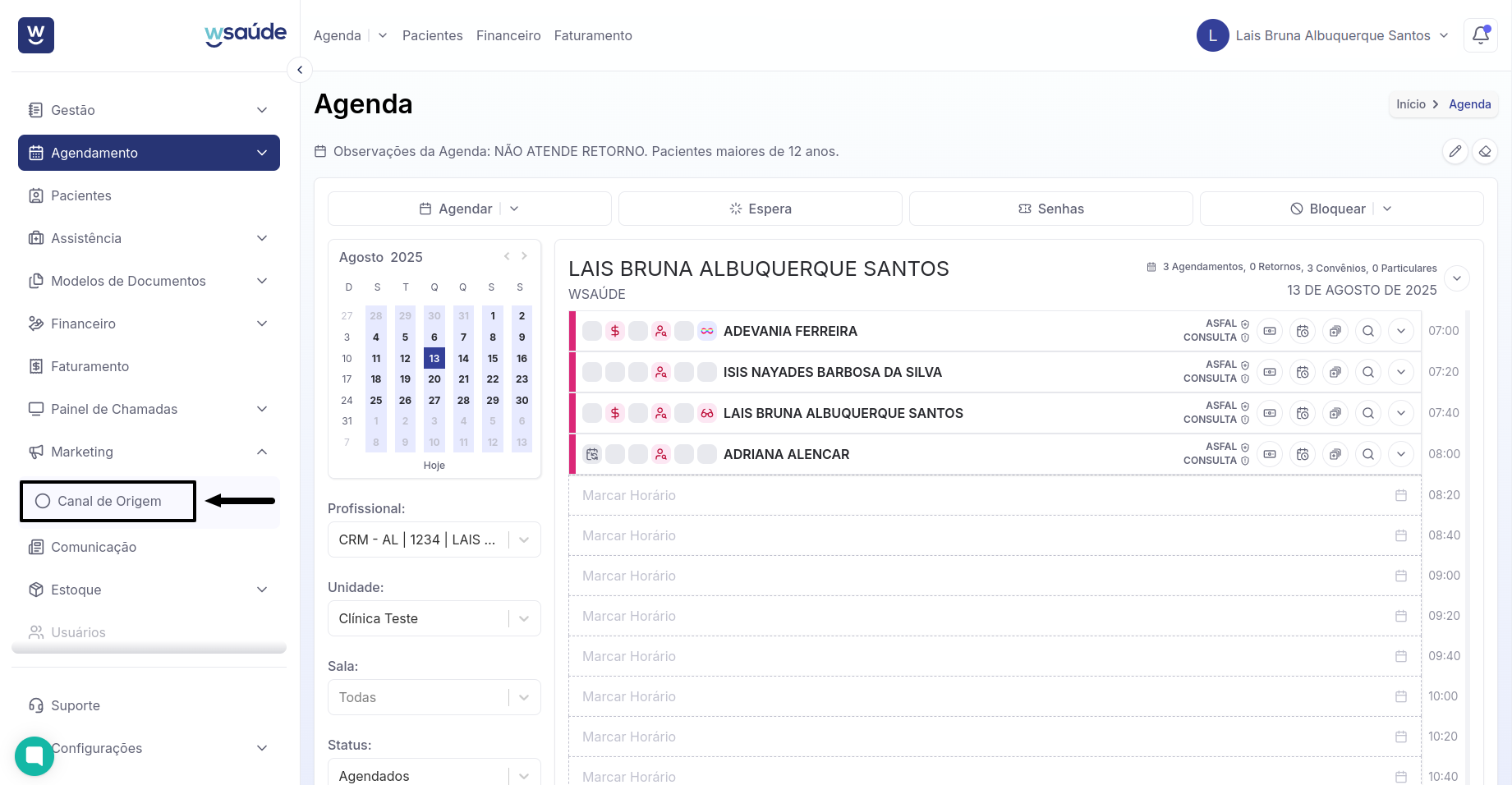Open the Unidade dropdown showing Clínica Teste
This screenshot has height=785, width=1512.
coord(434,618)
